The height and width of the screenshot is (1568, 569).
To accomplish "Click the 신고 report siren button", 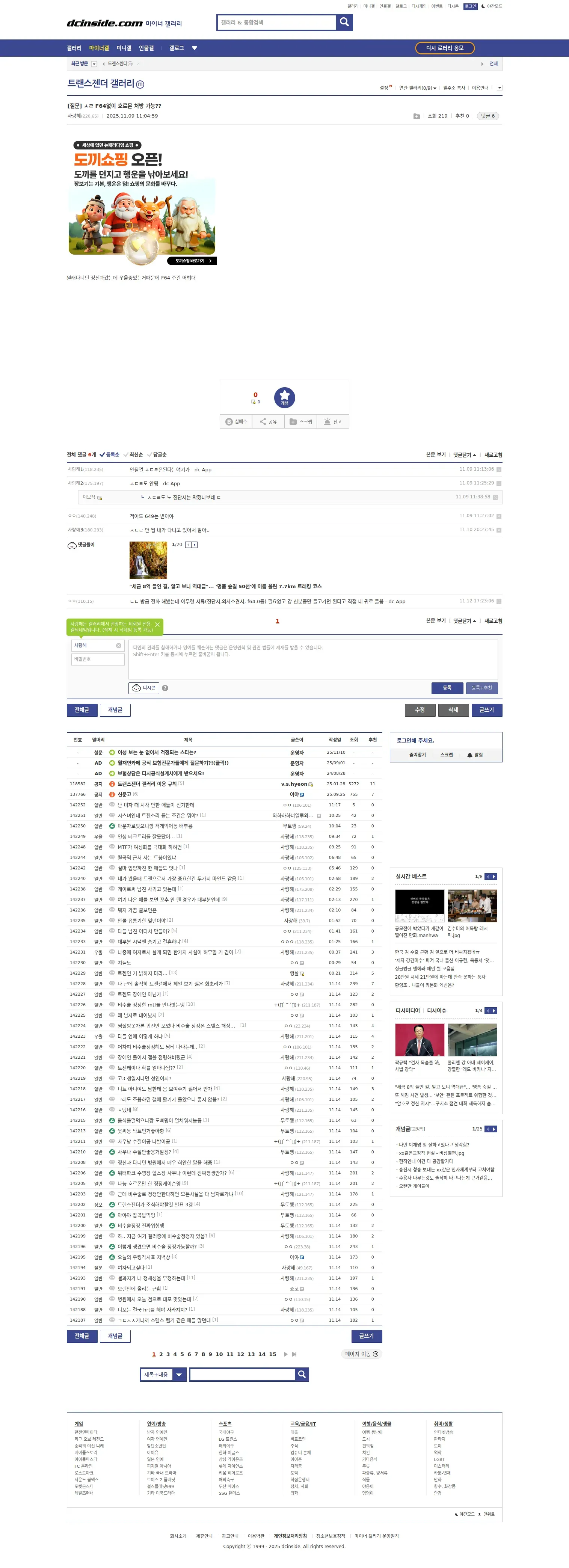I will [333, 421].
